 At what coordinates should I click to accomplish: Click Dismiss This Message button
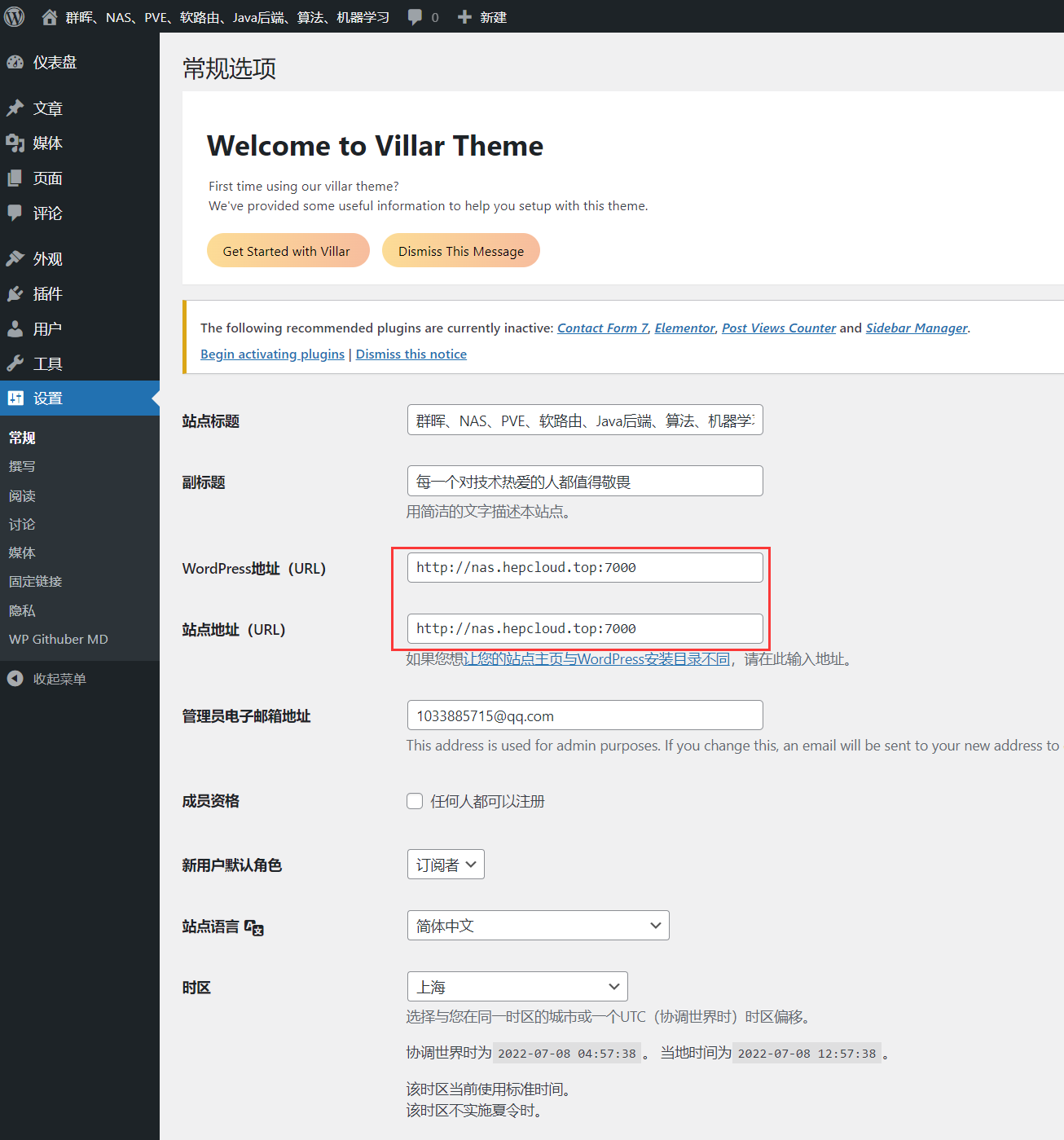tap(461, 250)
